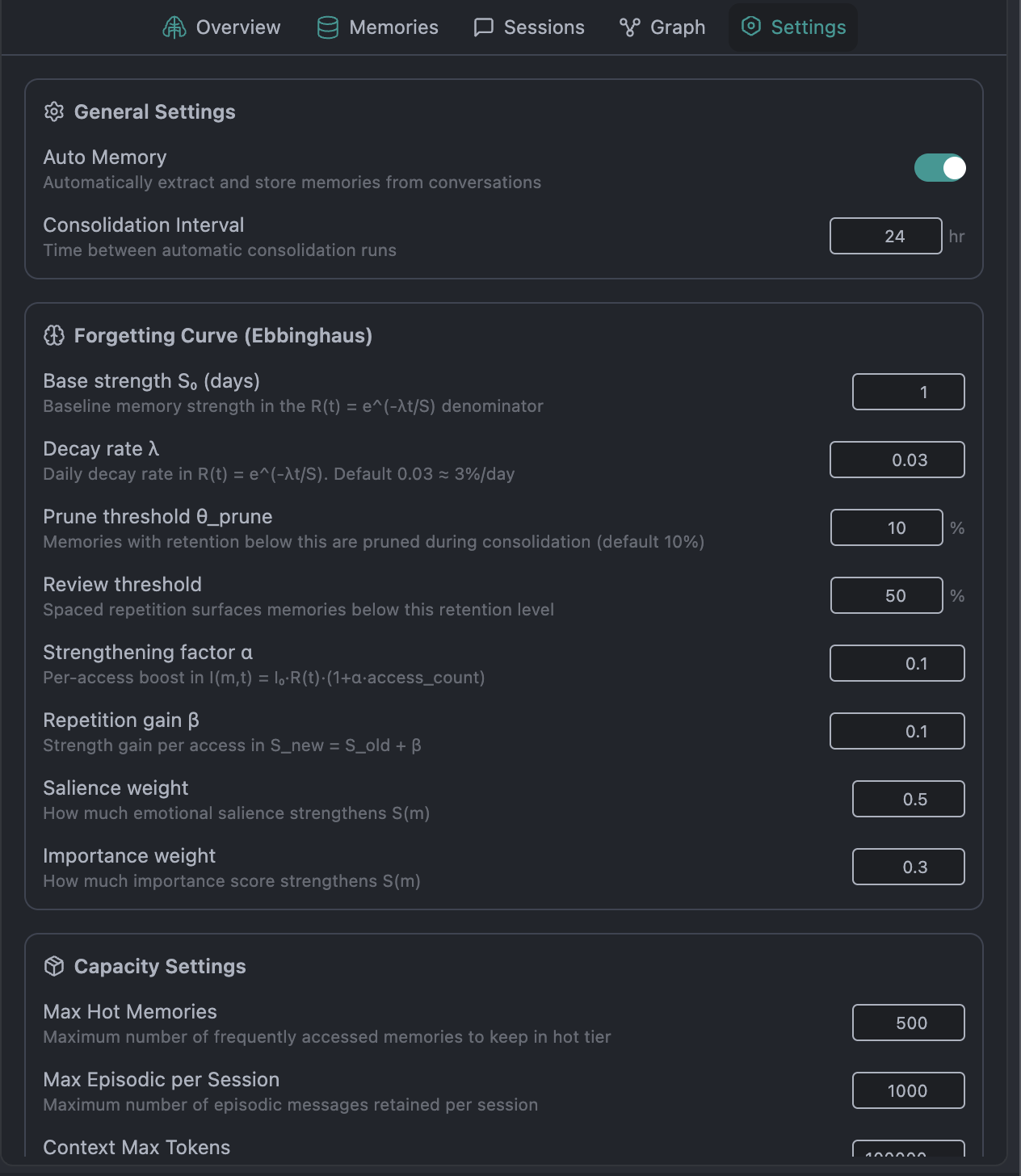
Task: Focus the Max Episodic per Session field
Action: [x=909, y=1090]
